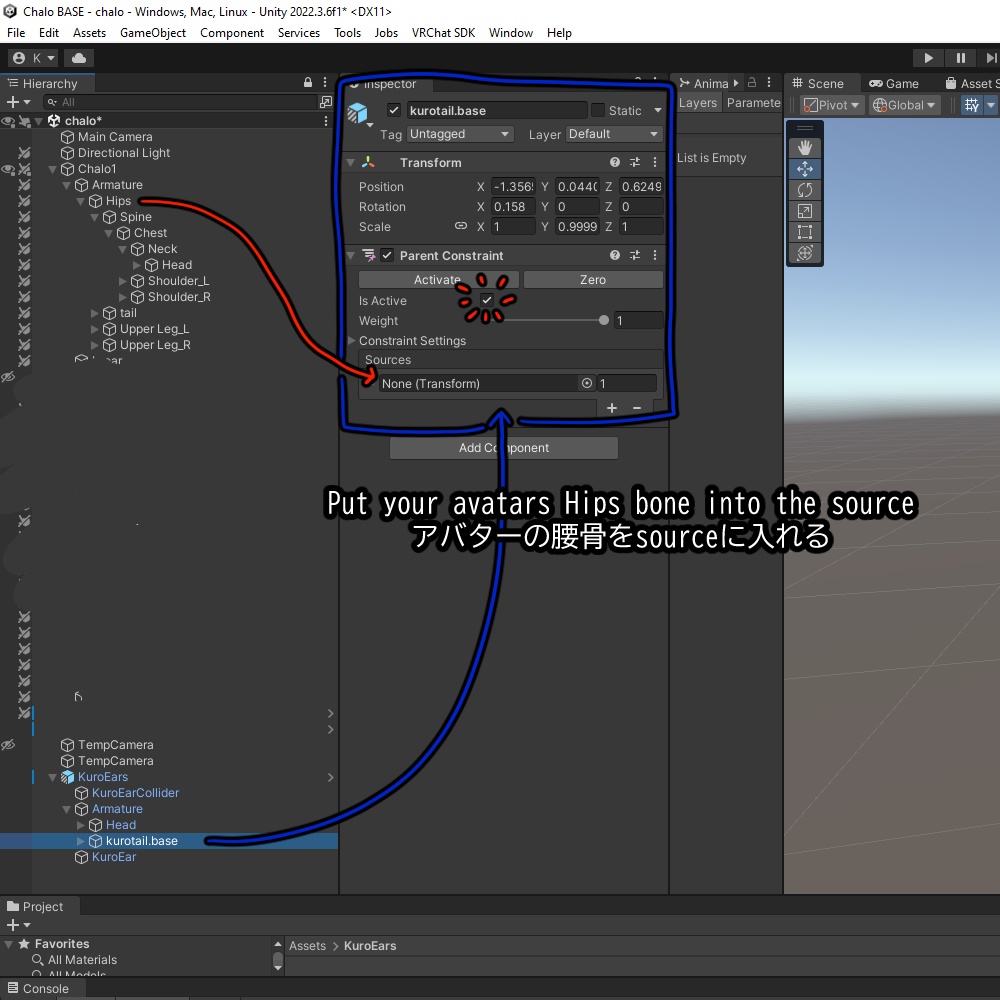This screenshot has height=1000, width=1000.
Task: Toggle constrained scale proportions link
Action: pos(460,226)
